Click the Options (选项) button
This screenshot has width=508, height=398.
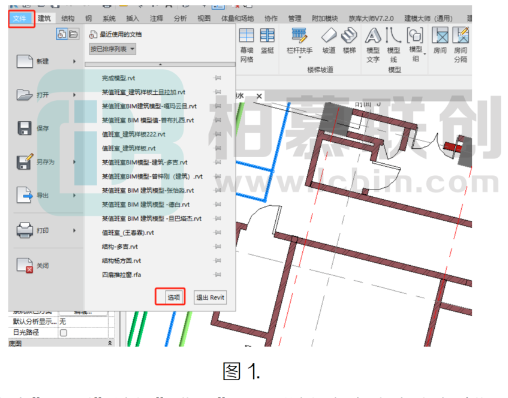pyautogui.click(x=174, y=297)
